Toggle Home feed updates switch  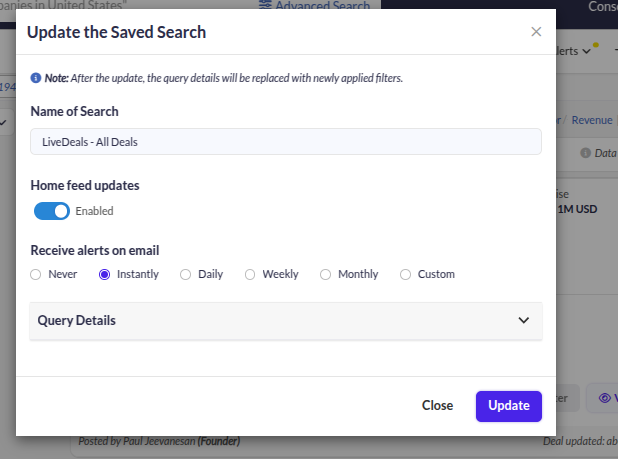click(x=51, y=211)
